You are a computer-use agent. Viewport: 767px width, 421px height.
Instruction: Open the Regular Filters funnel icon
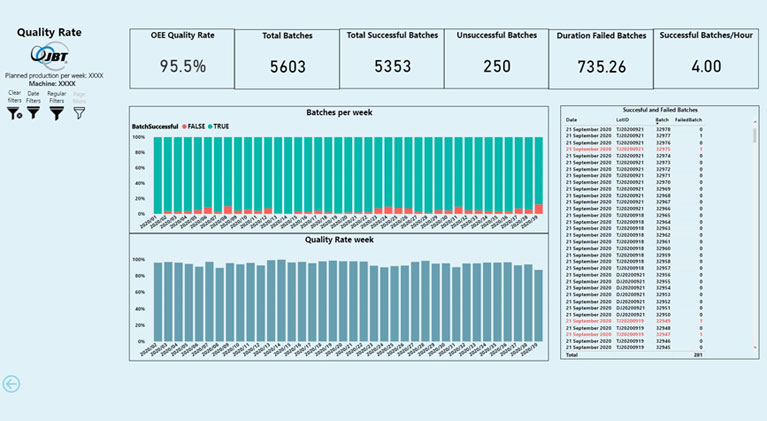coord(56,113)
